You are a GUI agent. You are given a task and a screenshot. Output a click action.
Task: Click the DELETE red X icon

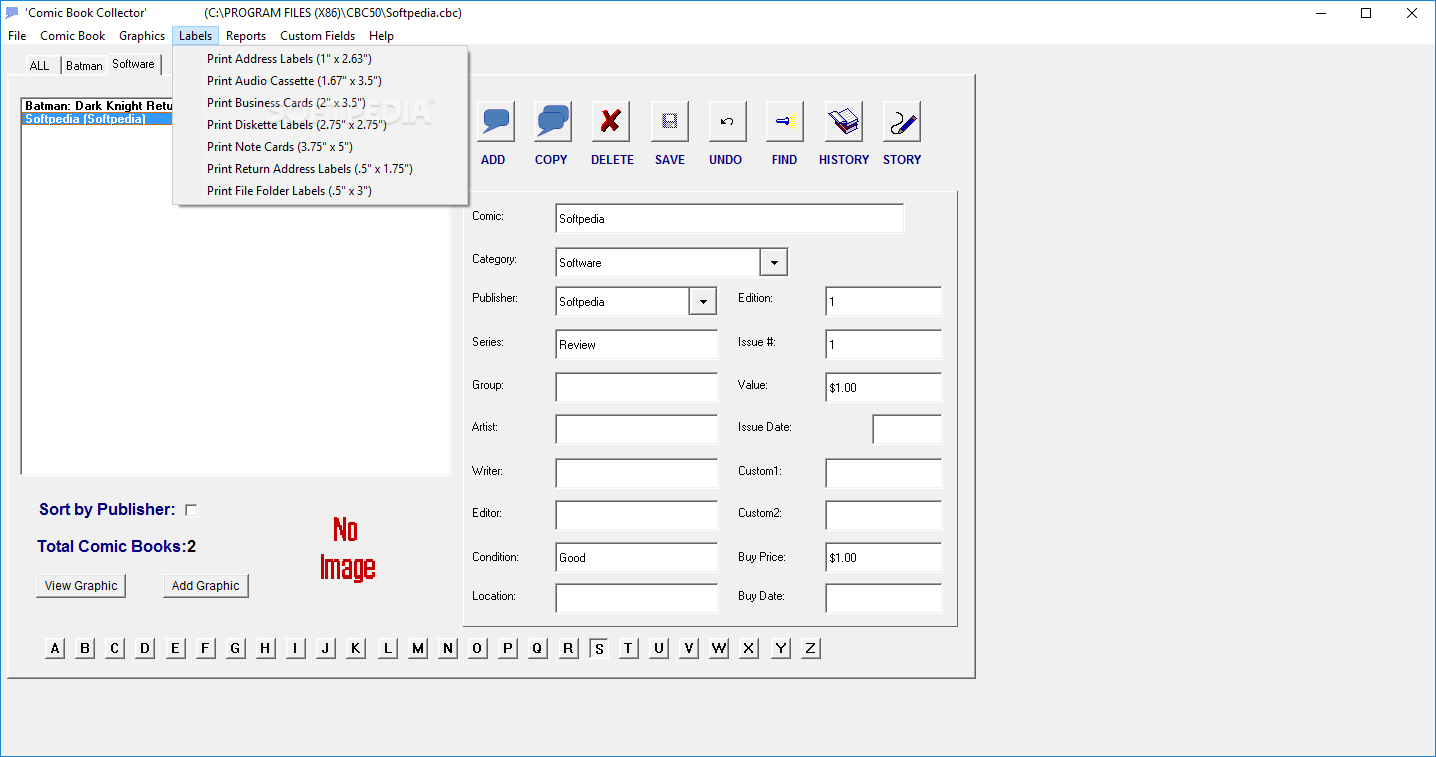pos(611,122)
